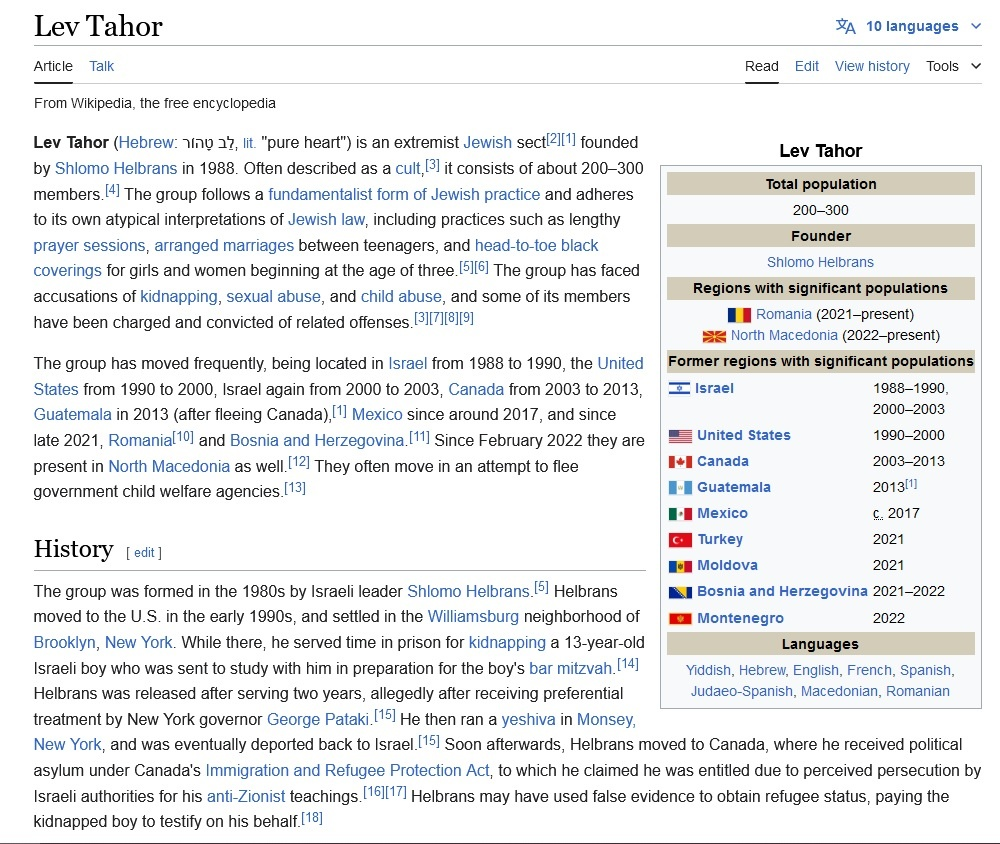Select the Read tab
The image size is (1000, 844).
click(761, 66)
